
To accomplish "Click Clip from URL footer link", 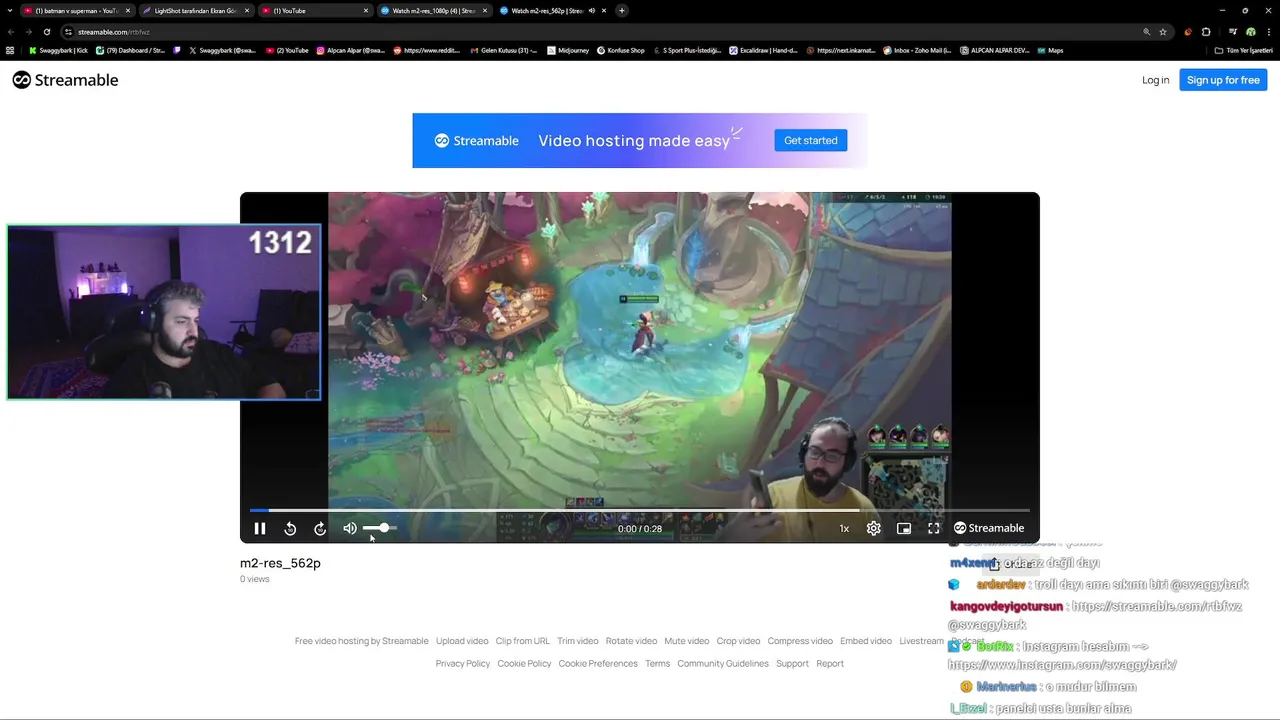I will pyautogui.click(x=523, y=641).
